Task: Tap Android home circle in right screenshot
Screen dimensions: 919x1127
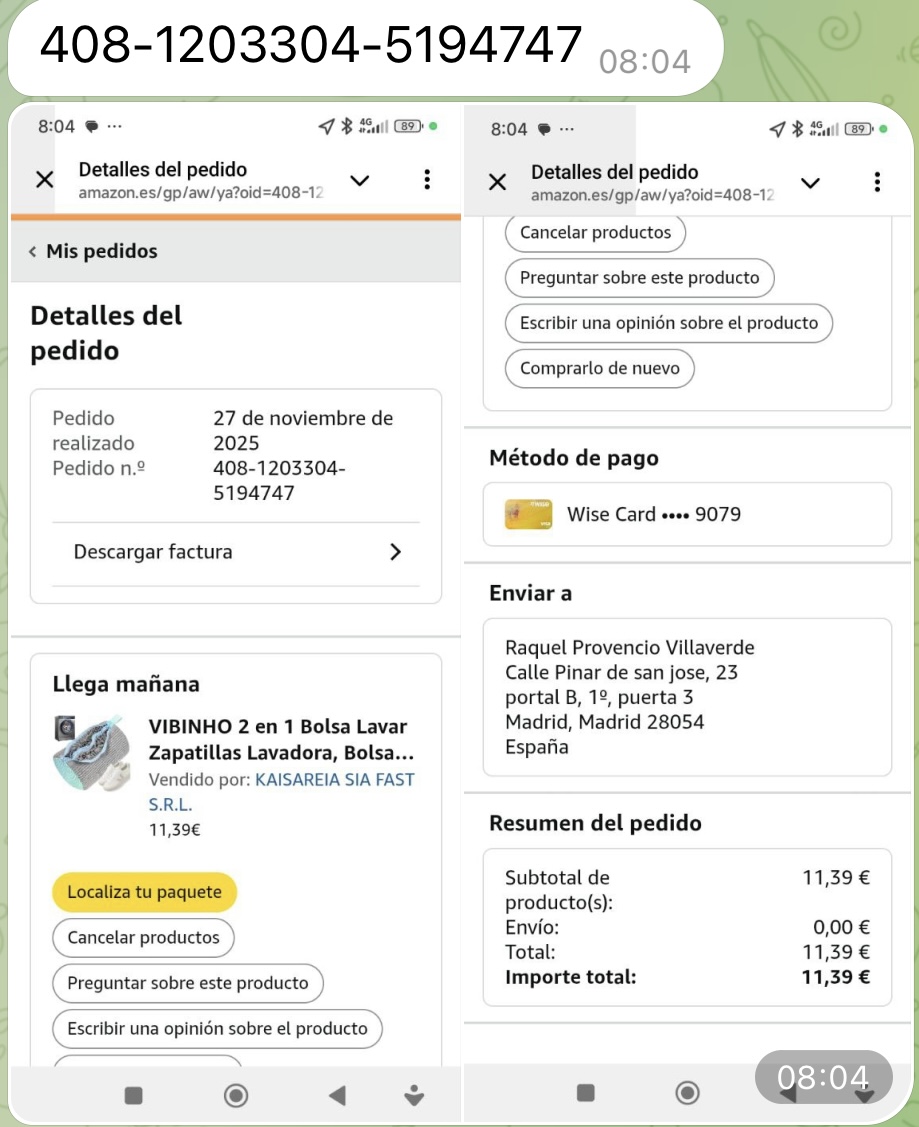Action: 688,1093
